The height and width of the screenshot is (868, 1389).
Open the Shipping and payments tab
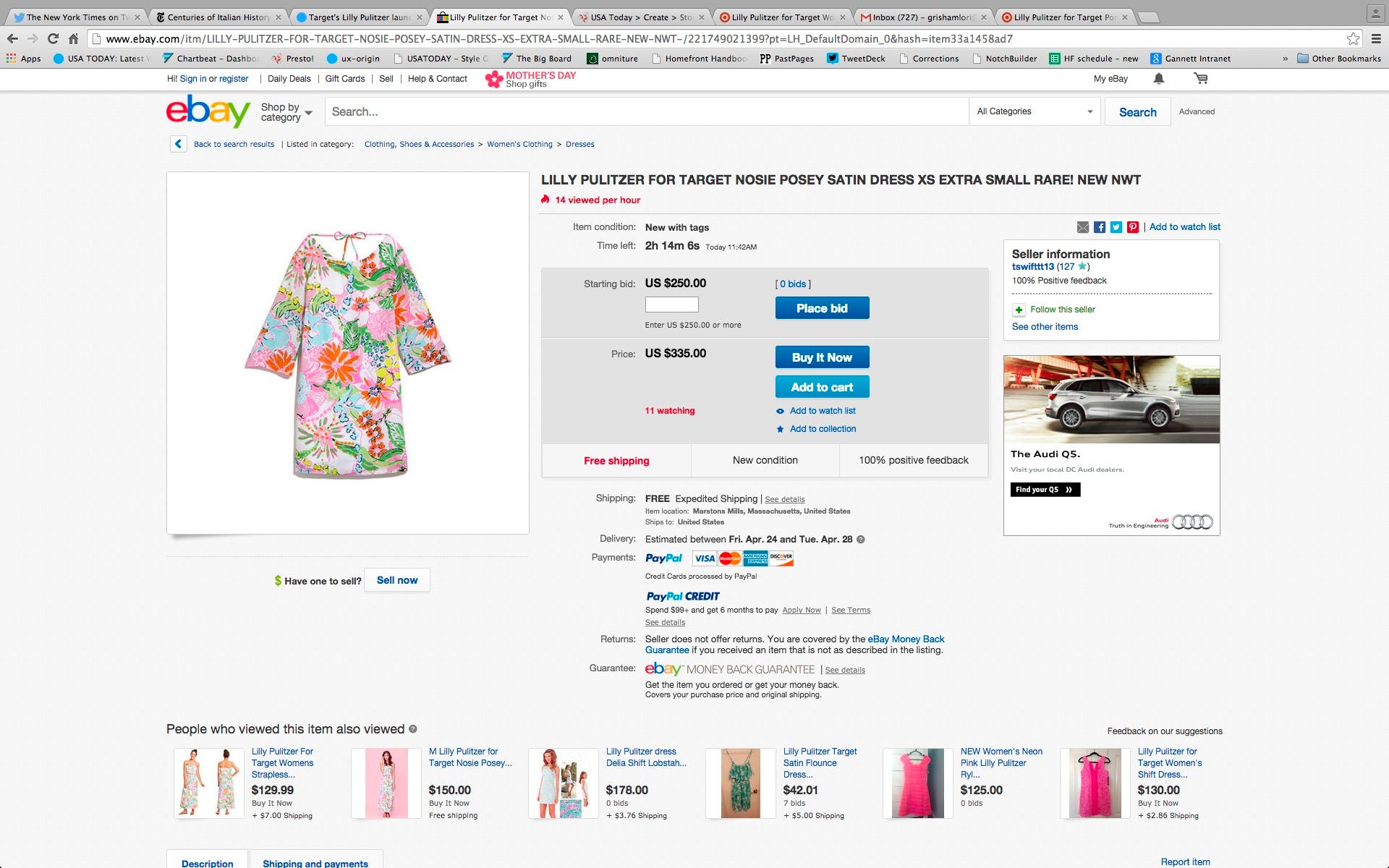[315, 863]
